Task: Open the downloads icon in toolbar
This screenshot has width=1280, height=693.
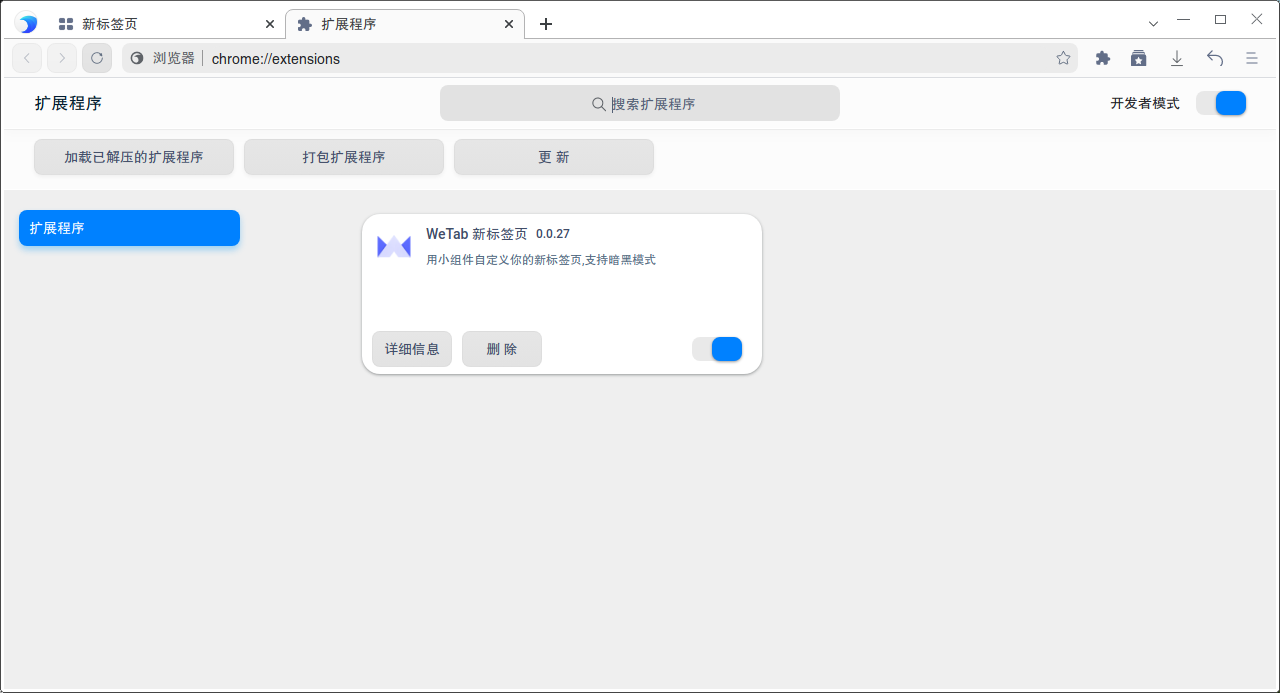Action: [x=1177, y=58]
